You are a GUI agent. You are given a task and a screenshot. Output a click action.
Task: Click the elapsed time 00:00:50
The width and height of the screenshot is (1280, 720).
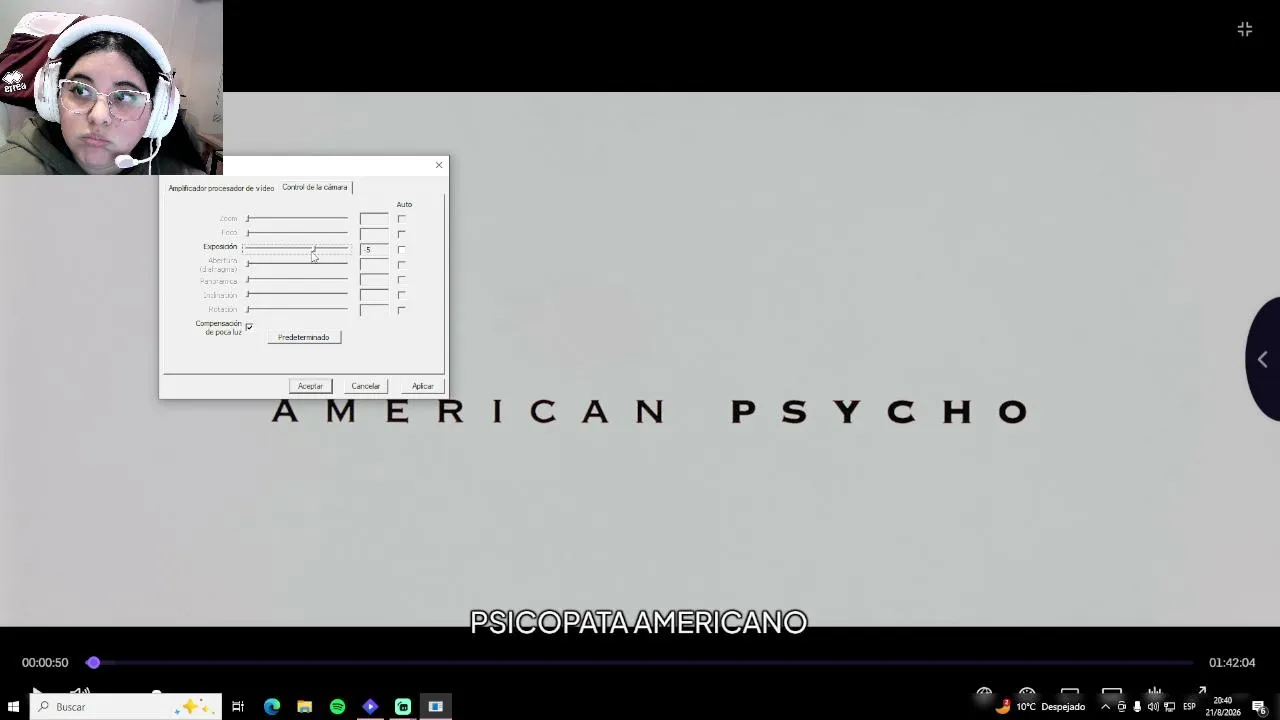(45, 663)
